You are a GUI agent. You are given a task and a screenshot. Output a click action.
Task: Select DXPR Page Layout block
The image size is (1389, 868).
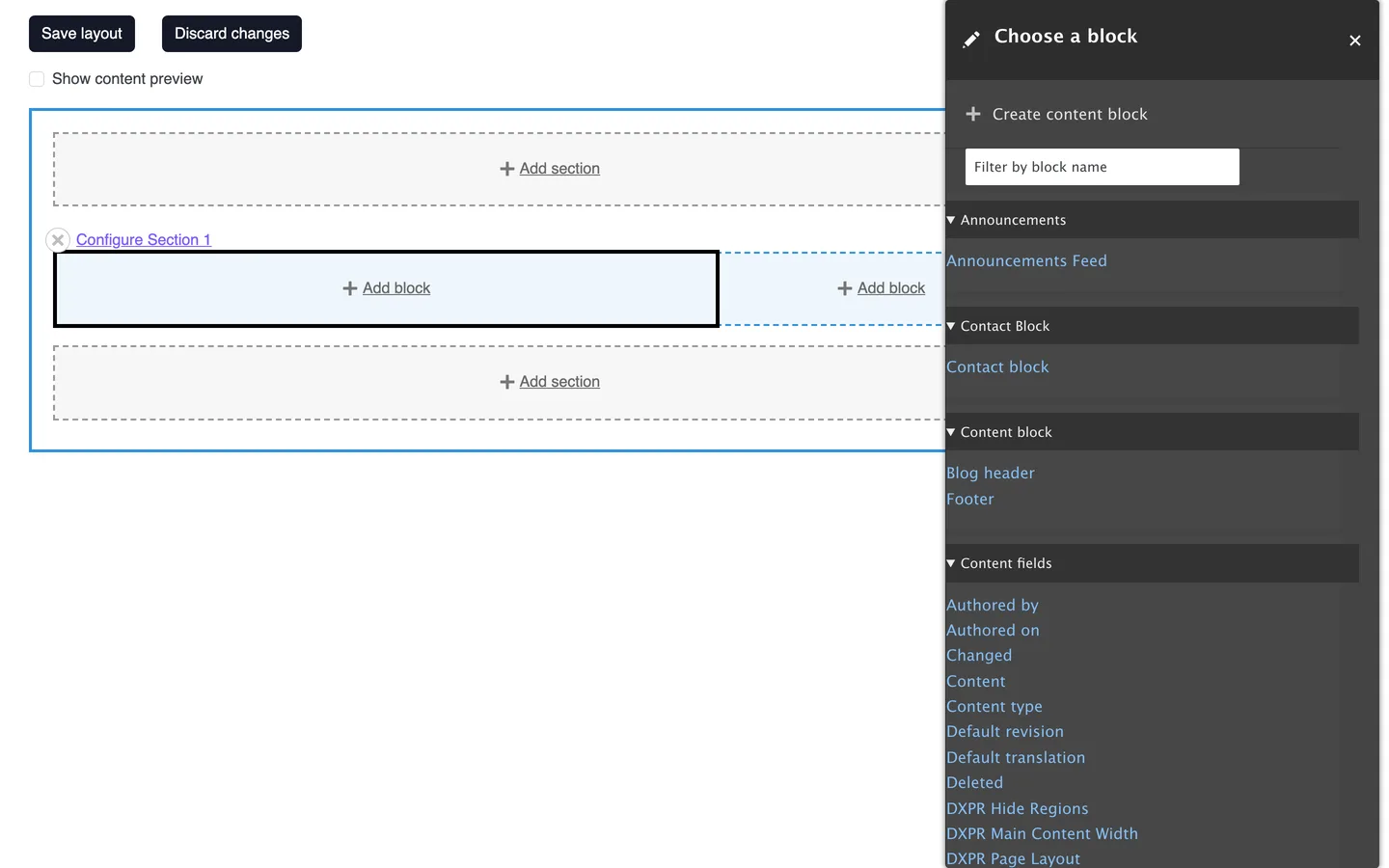coord(1014,858)
